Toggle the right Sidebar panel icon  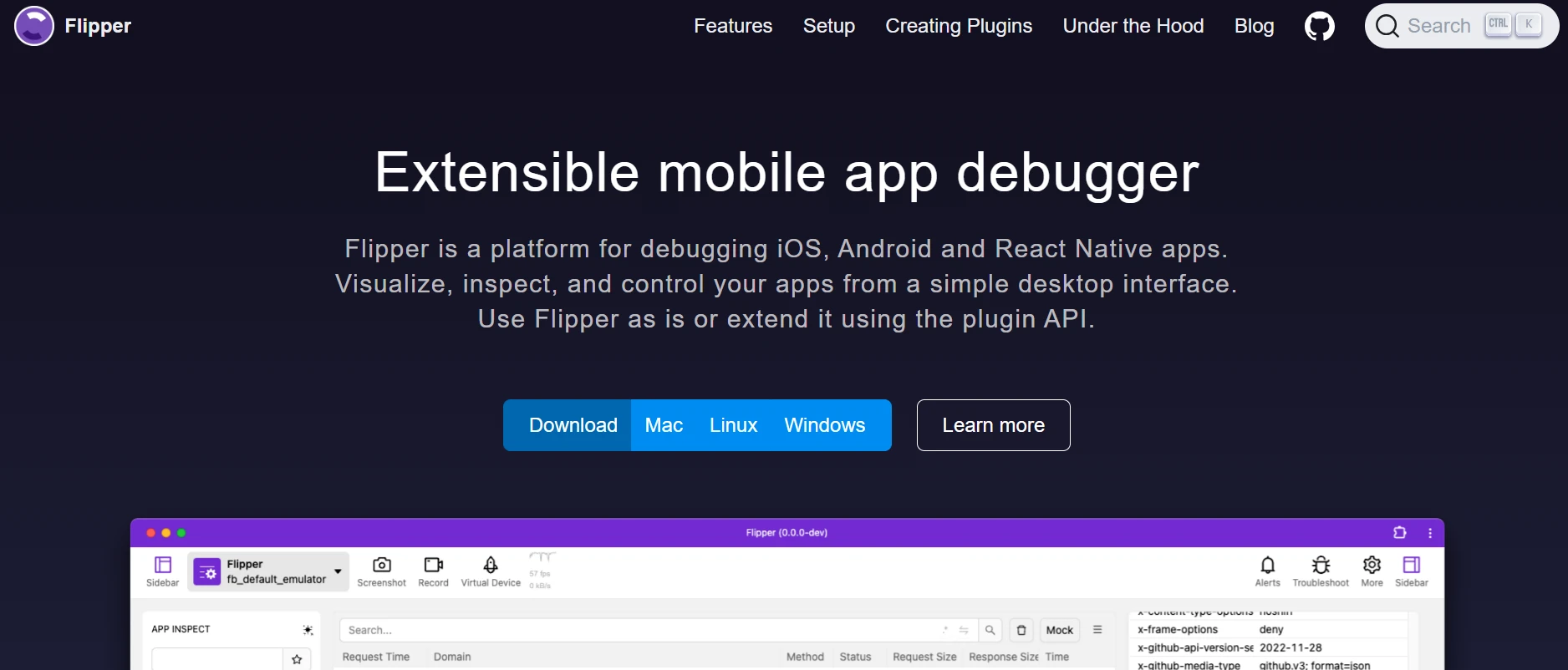(x=1412, y=566)
